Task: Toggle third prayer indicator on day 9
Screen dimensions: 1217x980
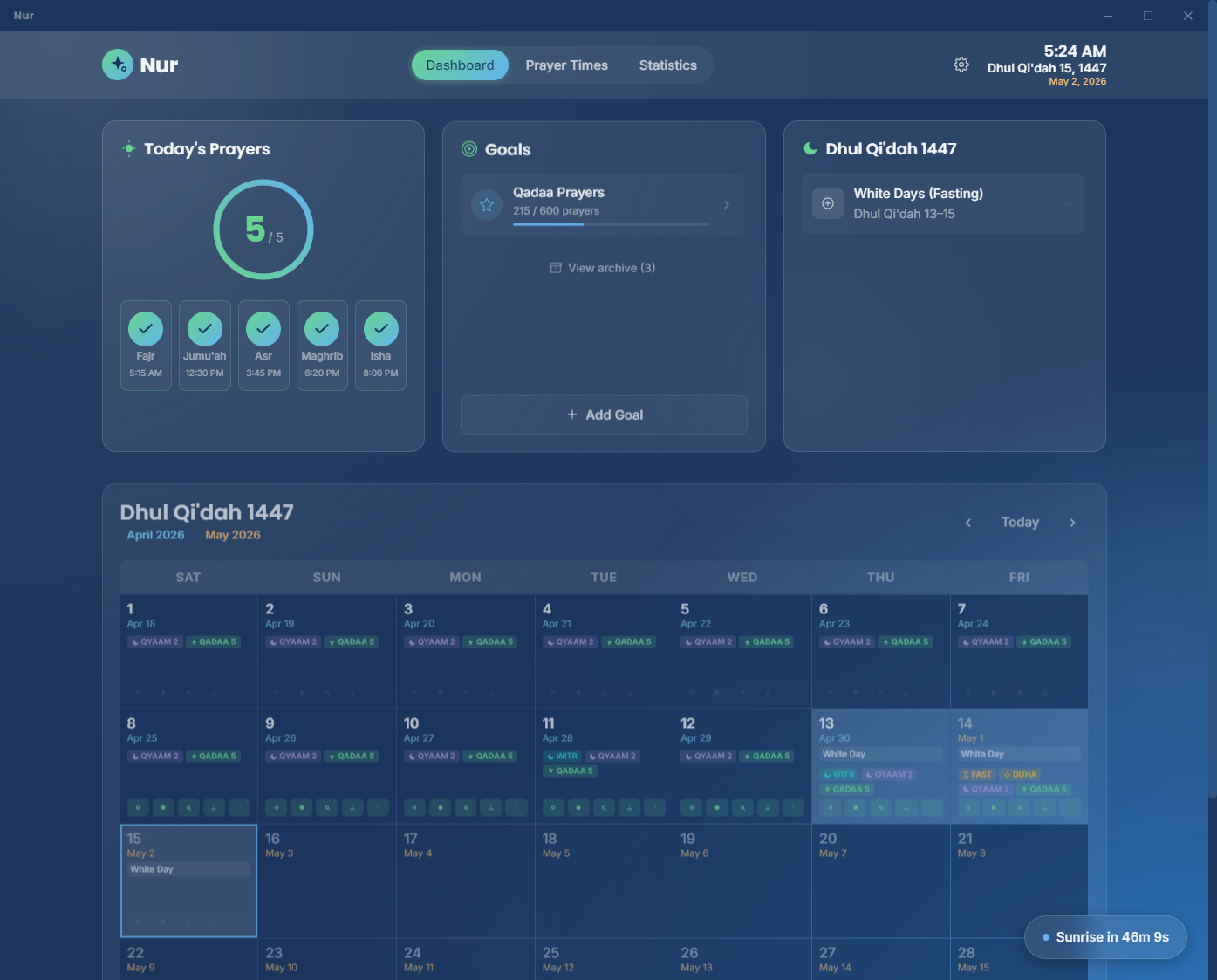Action: pyautogui.click(x=327, y=808)
